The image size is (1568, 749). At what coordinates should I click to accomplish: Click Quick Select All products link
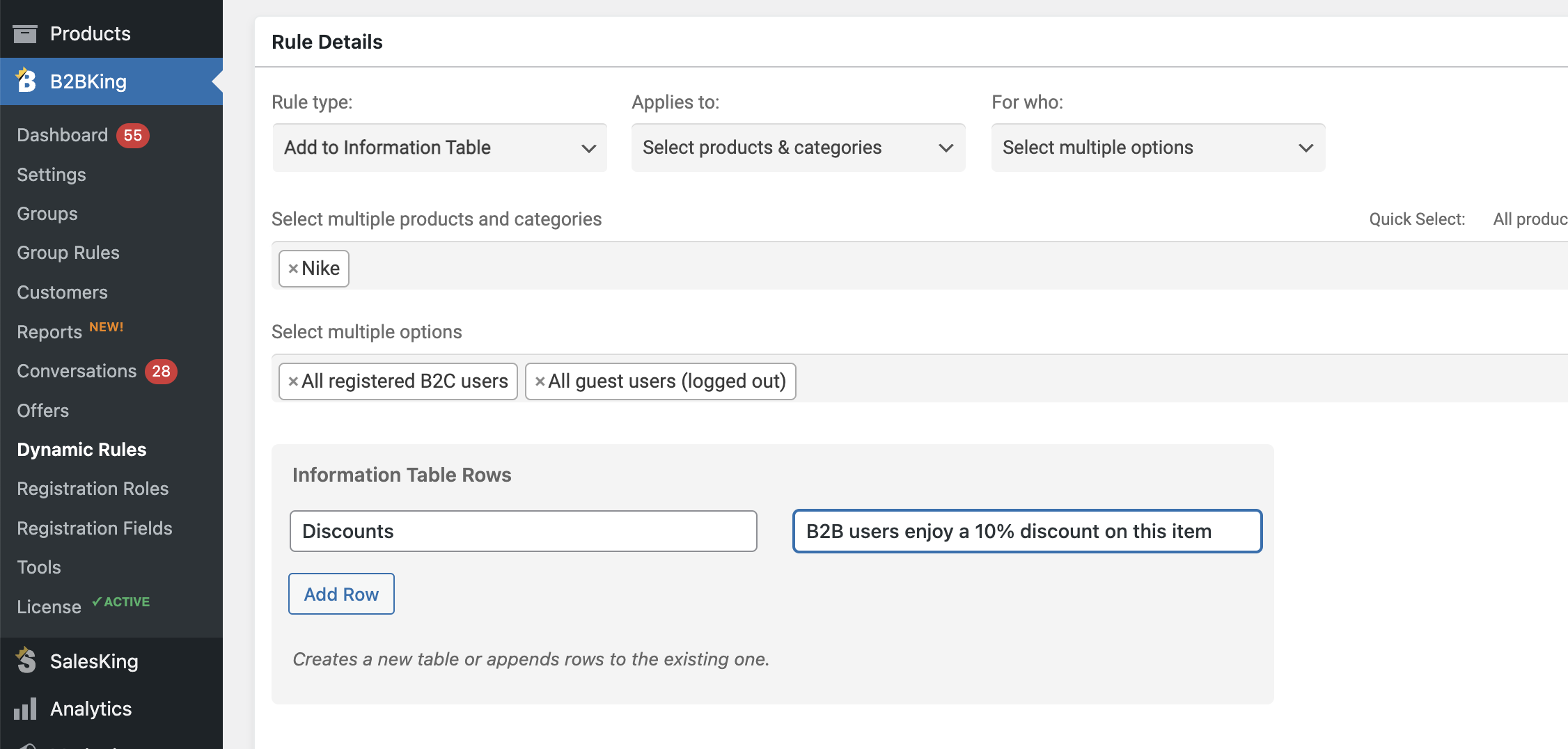pyautogui.click(x=1530, y=219)
